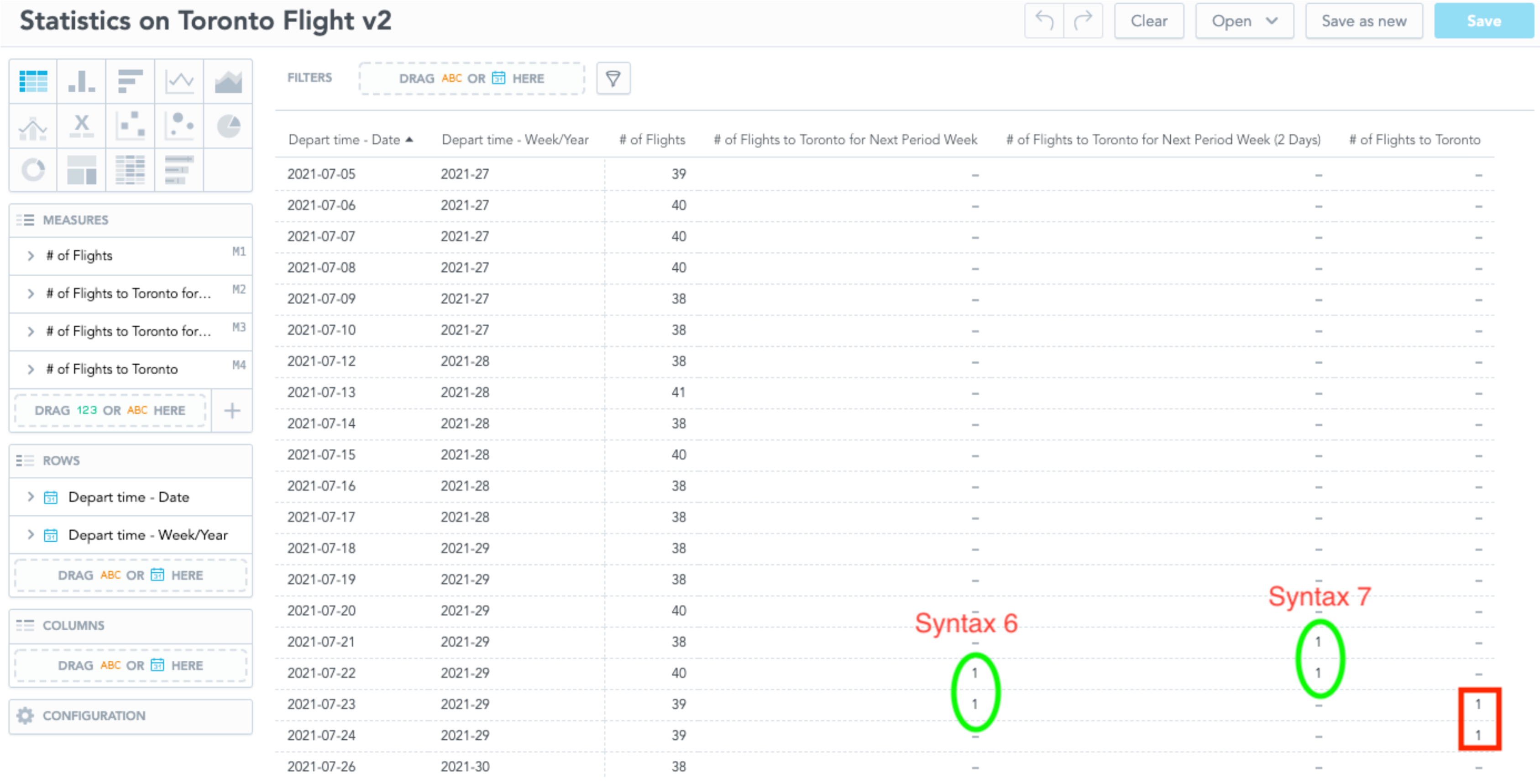Collapse the Measures section header

coord(131,220)
